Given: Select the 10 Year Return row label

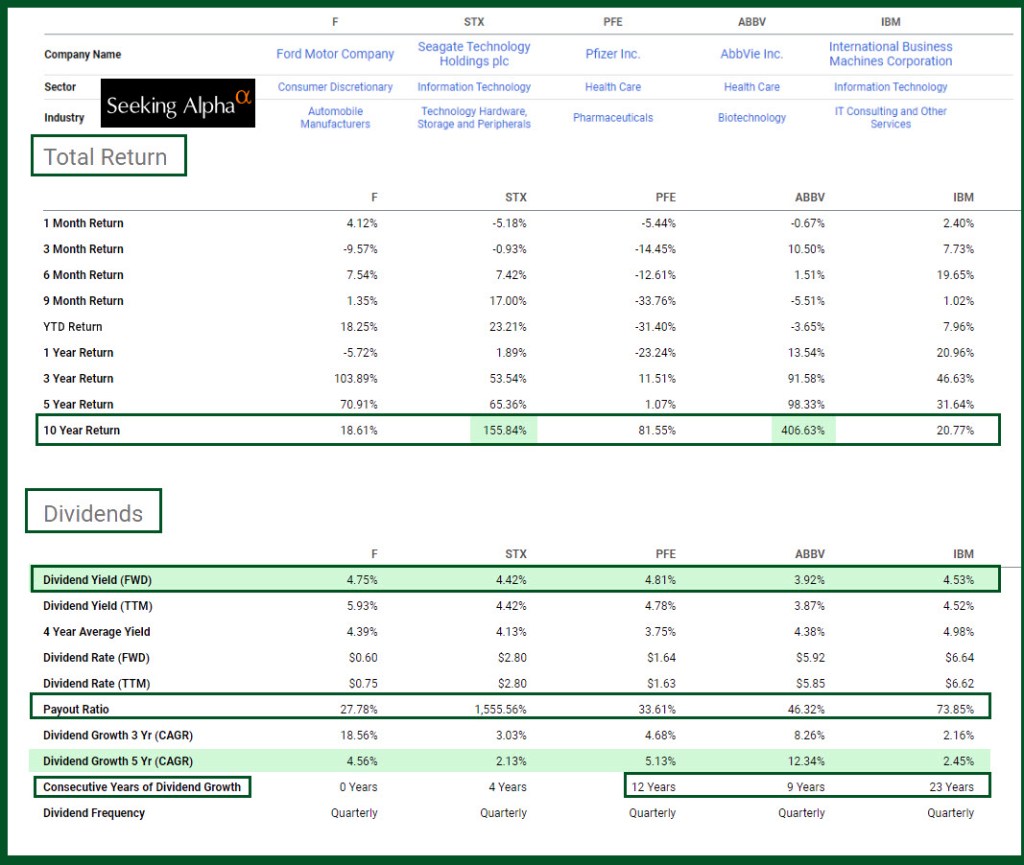Looking at the screenshot, I should pos(82,430).
